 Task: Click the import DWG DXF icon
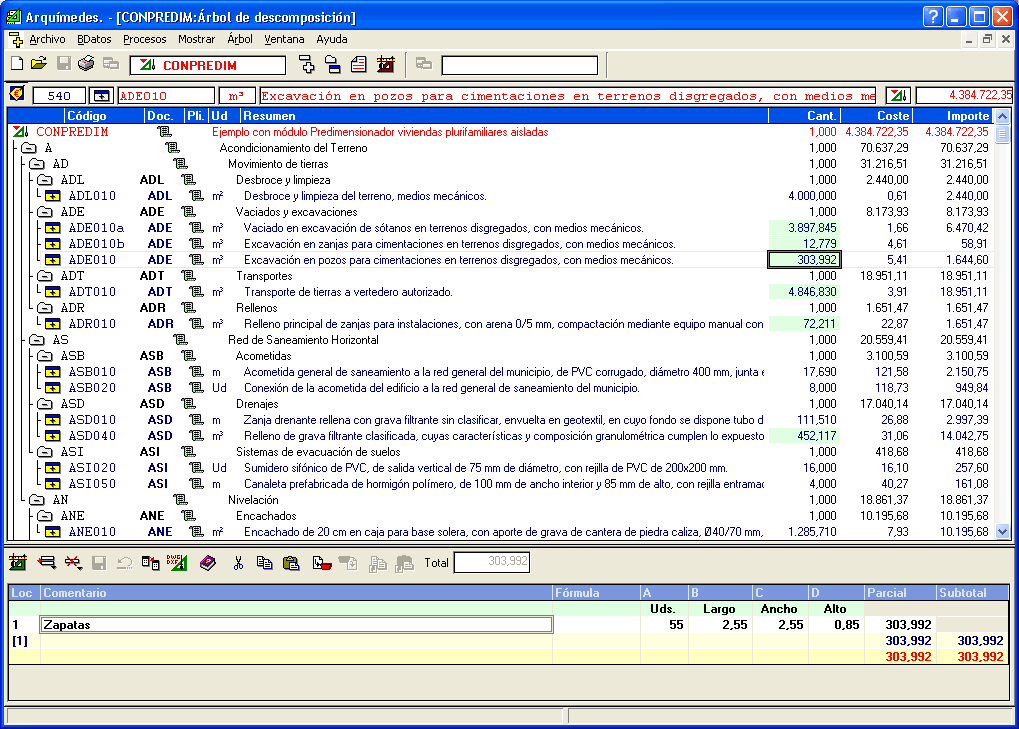click(x=177, y=562)
